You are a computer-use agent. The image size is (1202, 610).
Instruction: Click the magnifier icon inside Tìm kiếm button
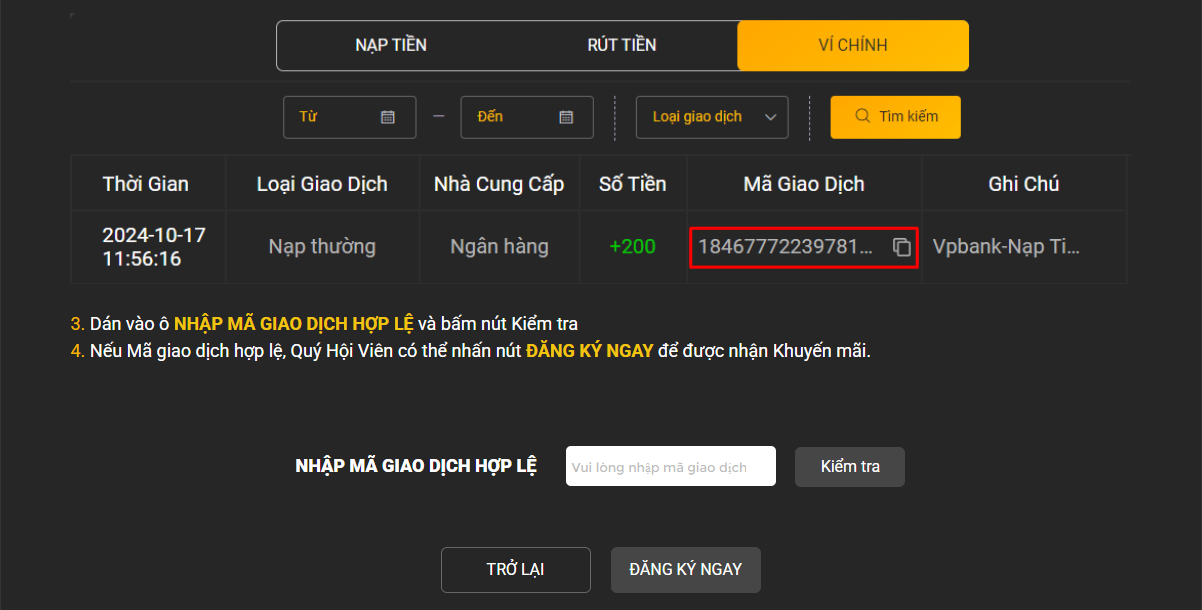point(862,117)
